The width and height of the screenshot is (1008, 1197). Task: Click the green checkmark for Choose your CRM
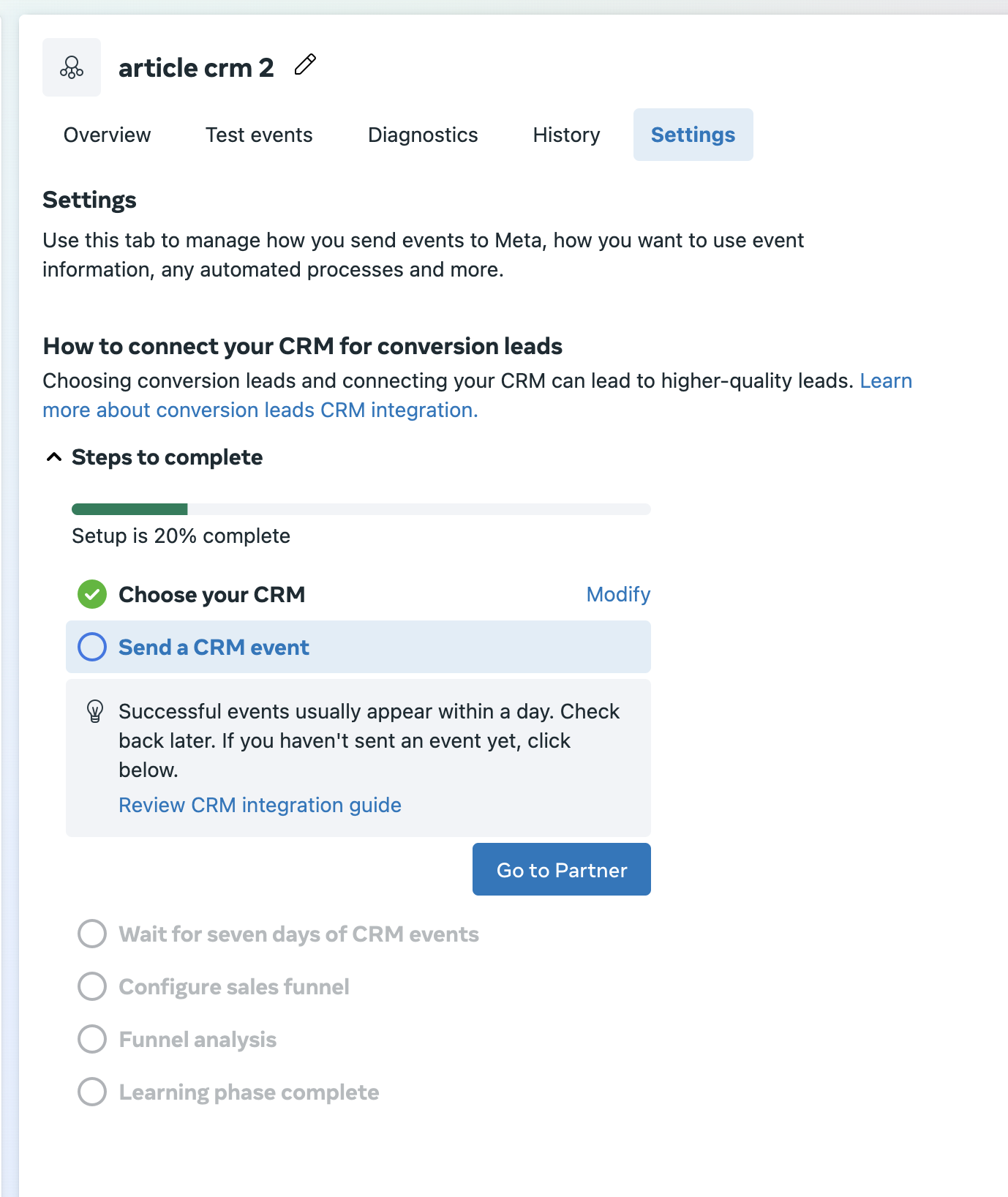point(92,594)
